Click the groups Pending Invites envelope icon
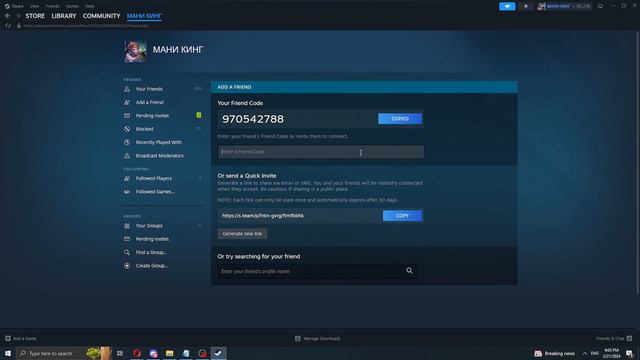 coord(127,239)
